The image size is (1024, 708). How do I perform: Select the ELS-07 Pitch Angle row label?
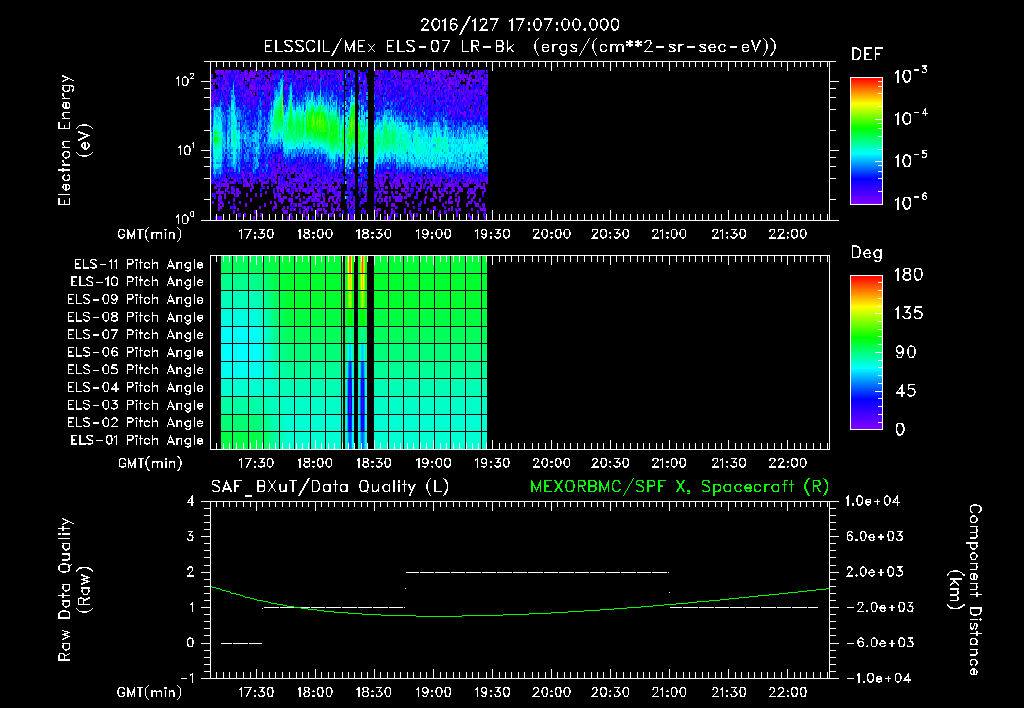(136, 334)
